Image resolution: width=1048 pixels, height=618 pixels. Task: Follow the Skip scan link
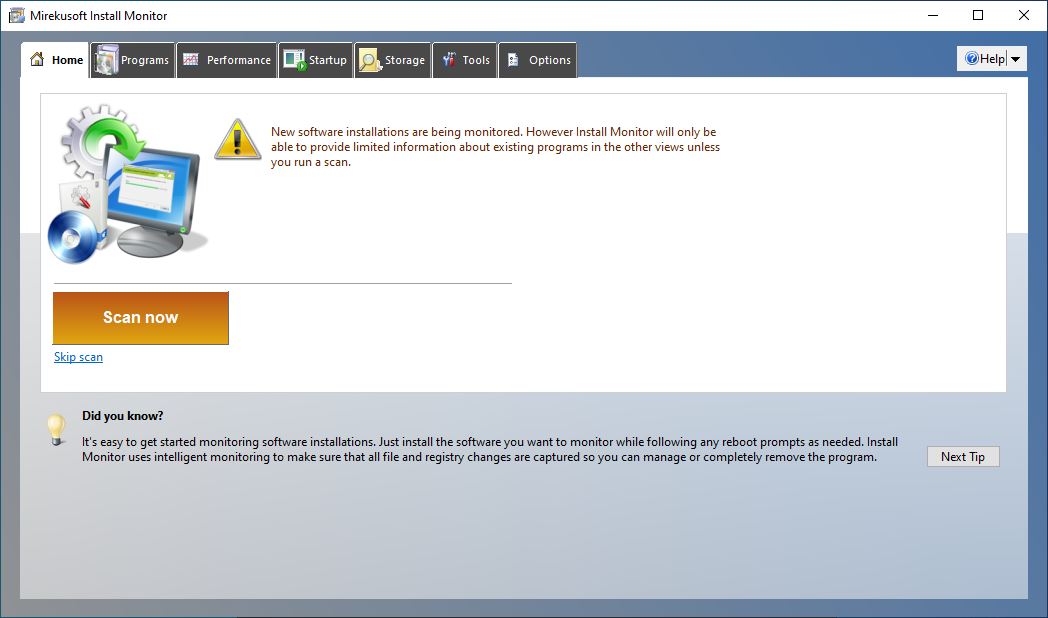click(x=78, y=357)
